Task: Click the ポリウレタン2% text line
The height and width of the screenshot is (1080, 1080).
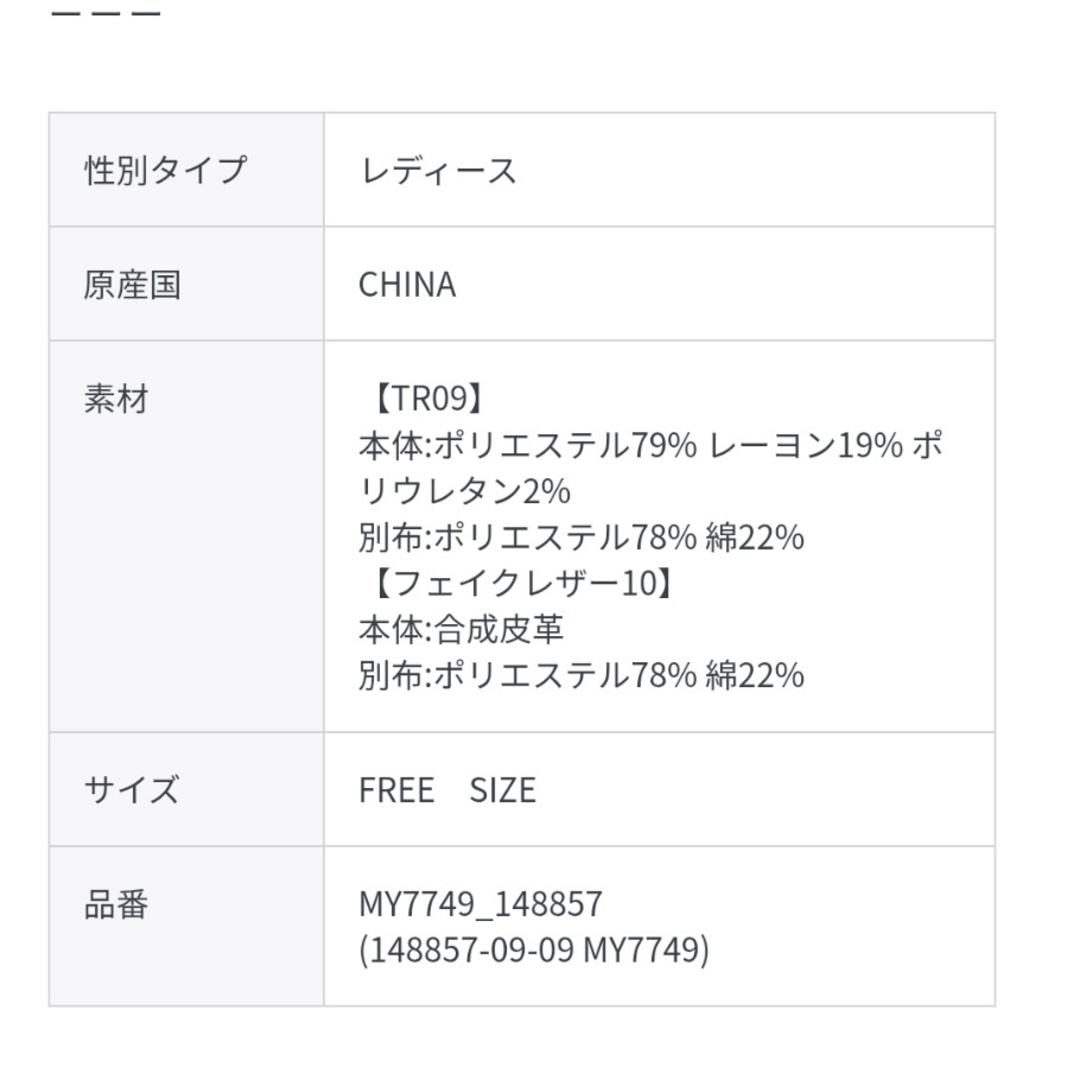Action: click(x=464, y=491)
